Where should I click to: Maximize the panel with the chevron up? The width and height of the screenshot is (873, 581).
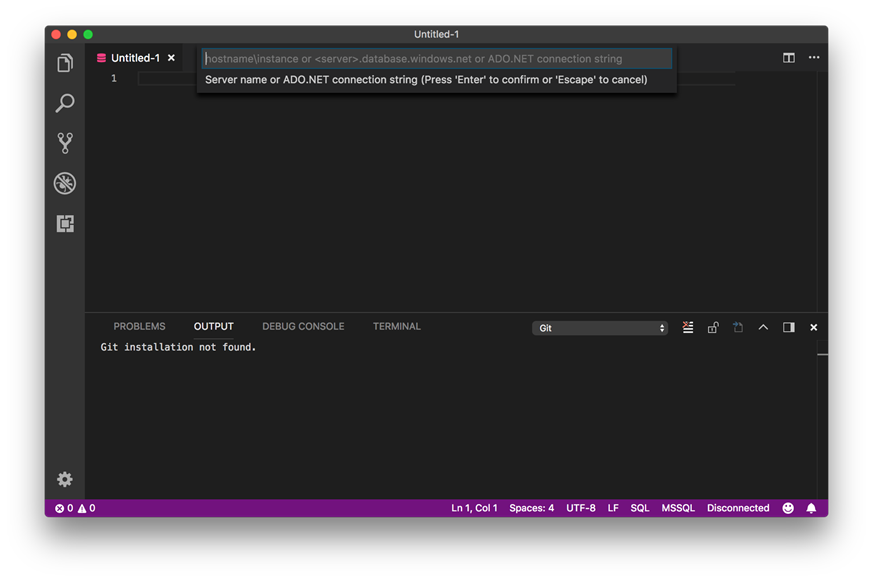click(x=763, y=327)
